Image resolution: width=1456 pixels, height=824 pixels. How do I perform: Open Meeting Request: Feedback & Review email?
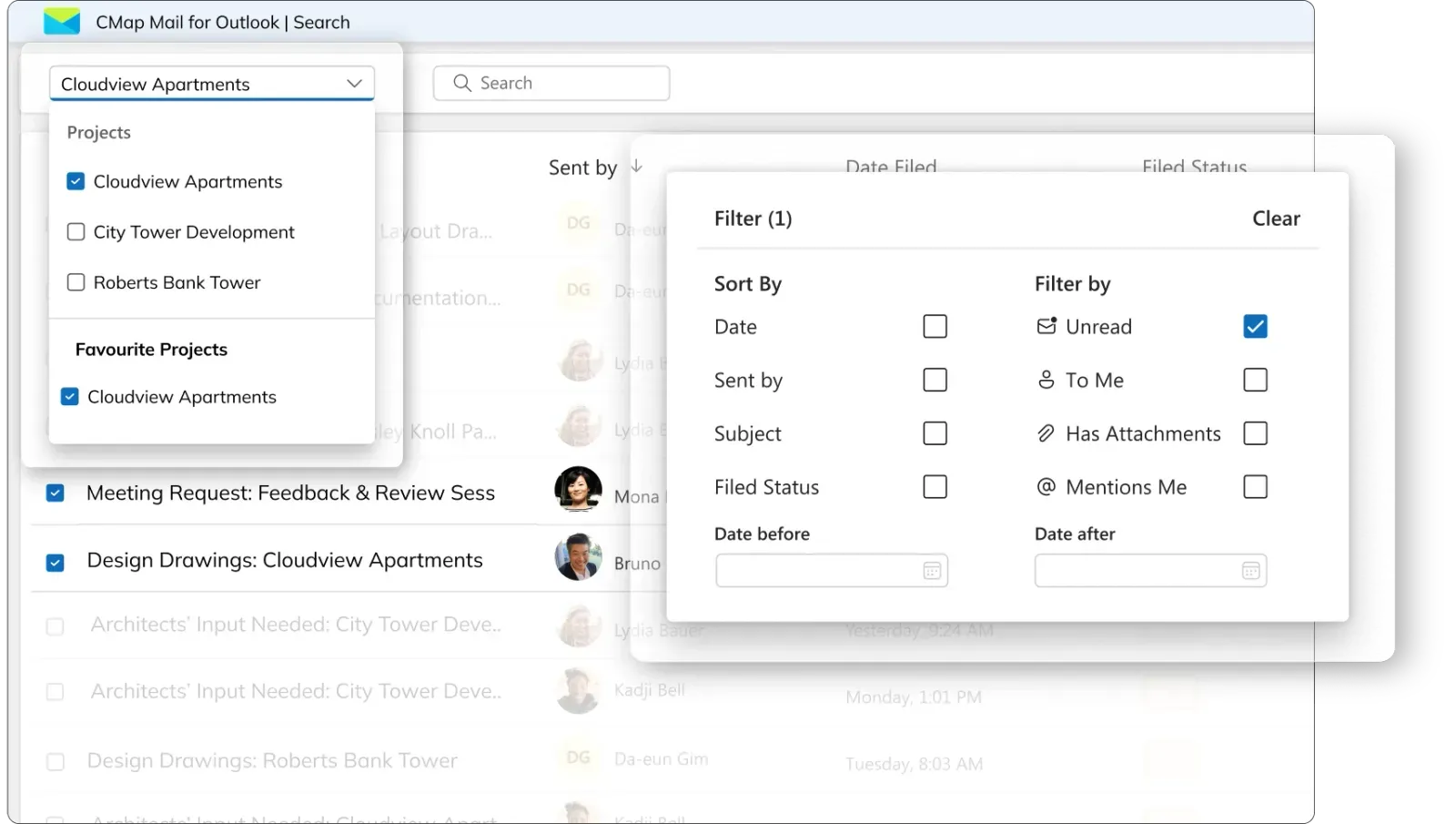coord(290,493)
